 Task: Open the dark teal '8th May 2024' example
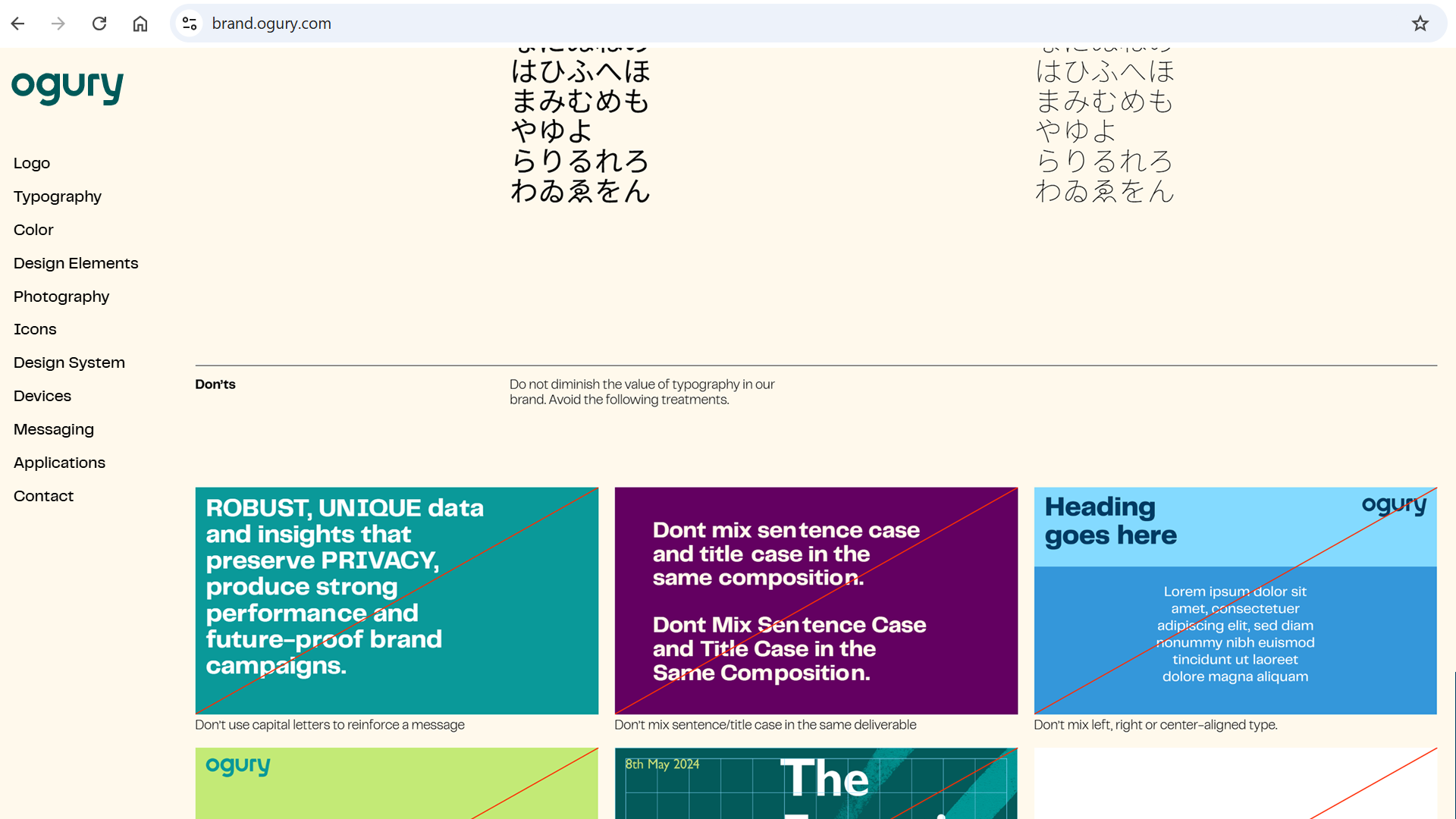[816, 783]
